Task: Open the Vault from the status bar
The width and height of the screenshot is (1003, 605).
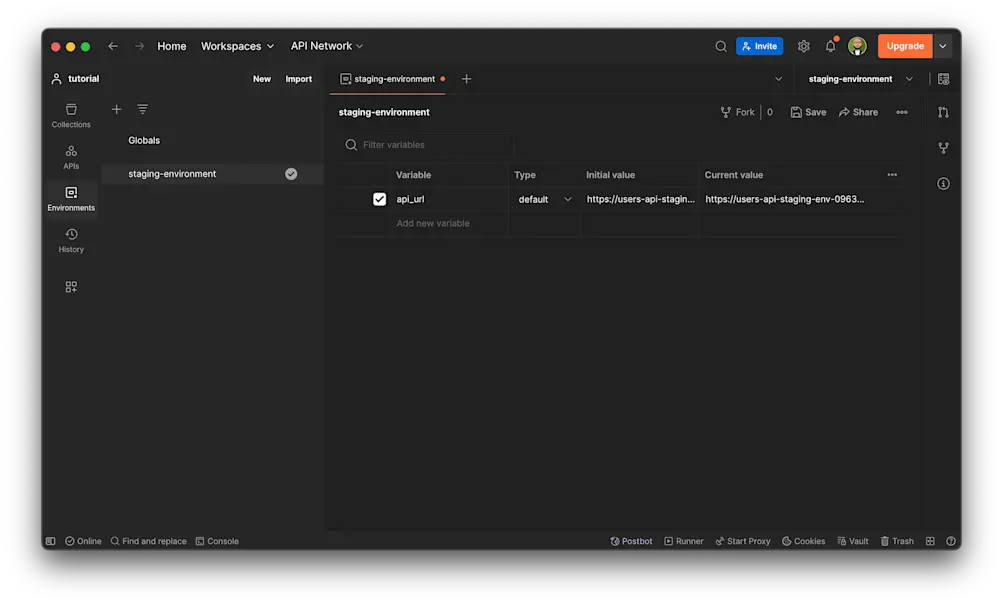Action: [x=852, y=540]
